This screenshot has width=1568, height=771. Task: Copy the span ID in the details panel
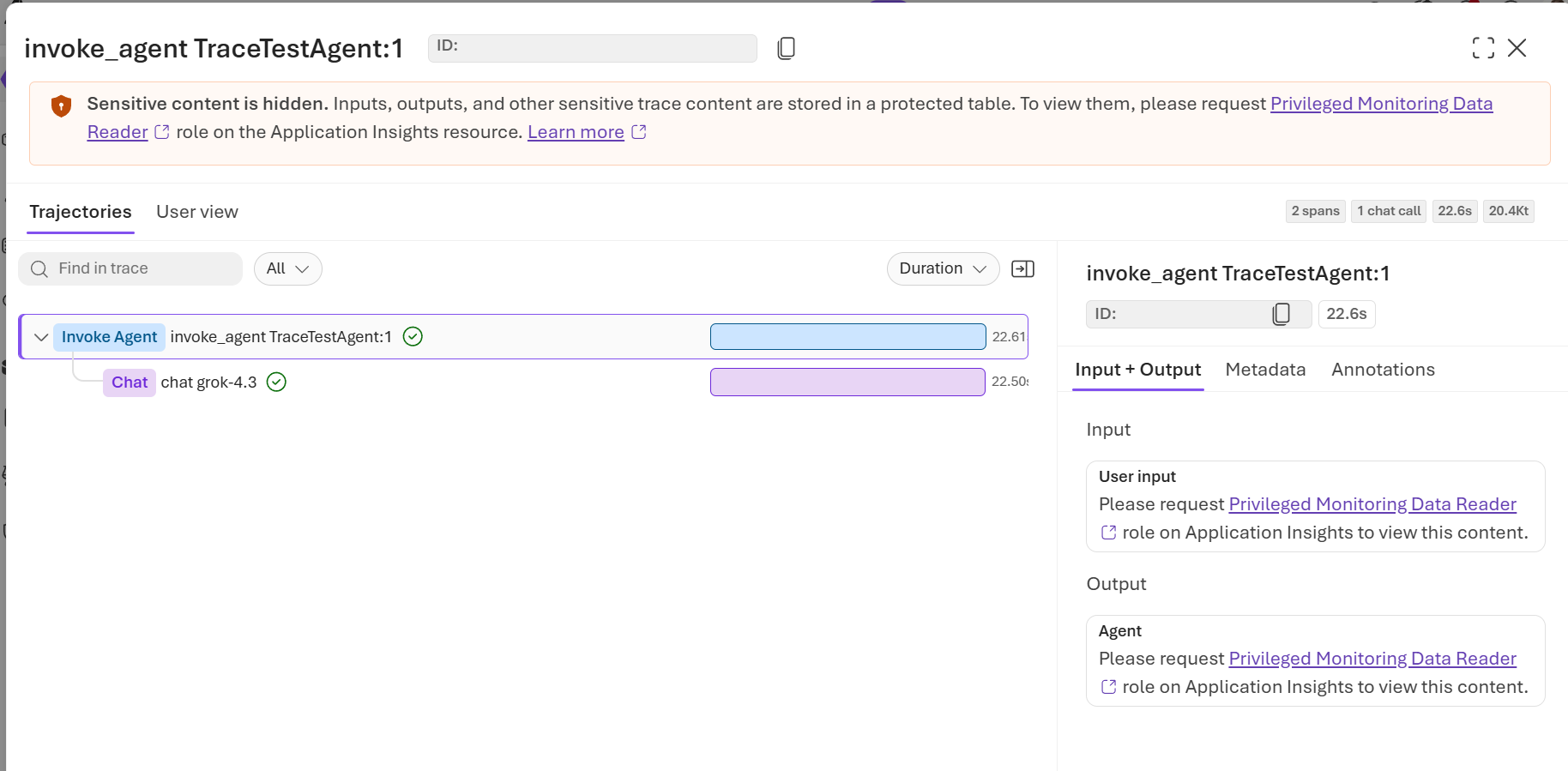tap(1282, 314)
